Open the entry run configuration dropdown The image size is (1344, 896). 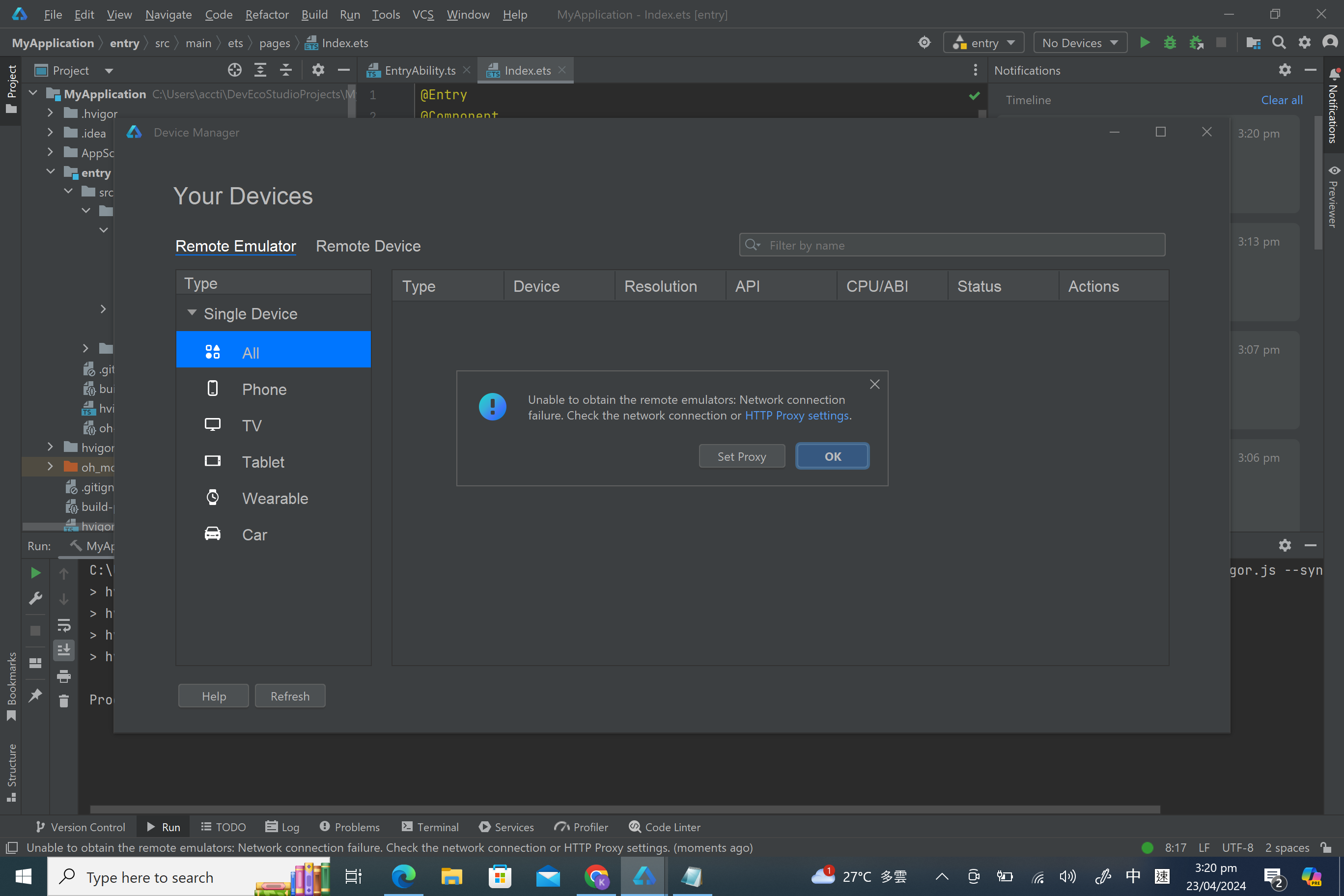coord(983,43)
